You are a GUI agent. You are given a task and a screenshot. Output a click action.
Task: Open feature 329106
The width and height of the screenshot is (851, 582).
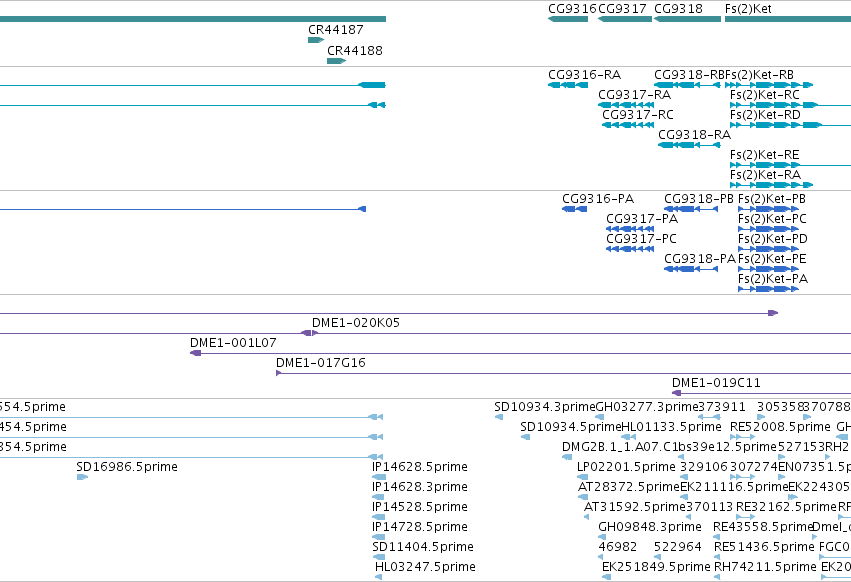683,477
